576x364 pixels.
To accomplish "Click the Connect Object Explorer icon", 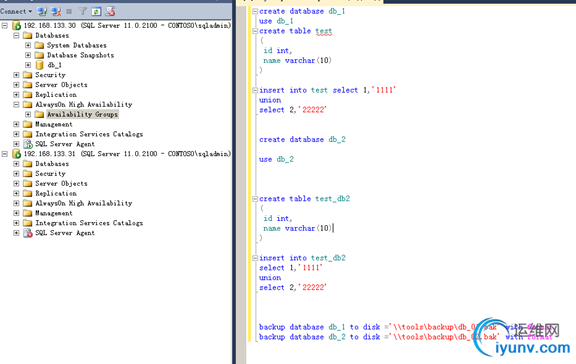I will tap(42, 11).
